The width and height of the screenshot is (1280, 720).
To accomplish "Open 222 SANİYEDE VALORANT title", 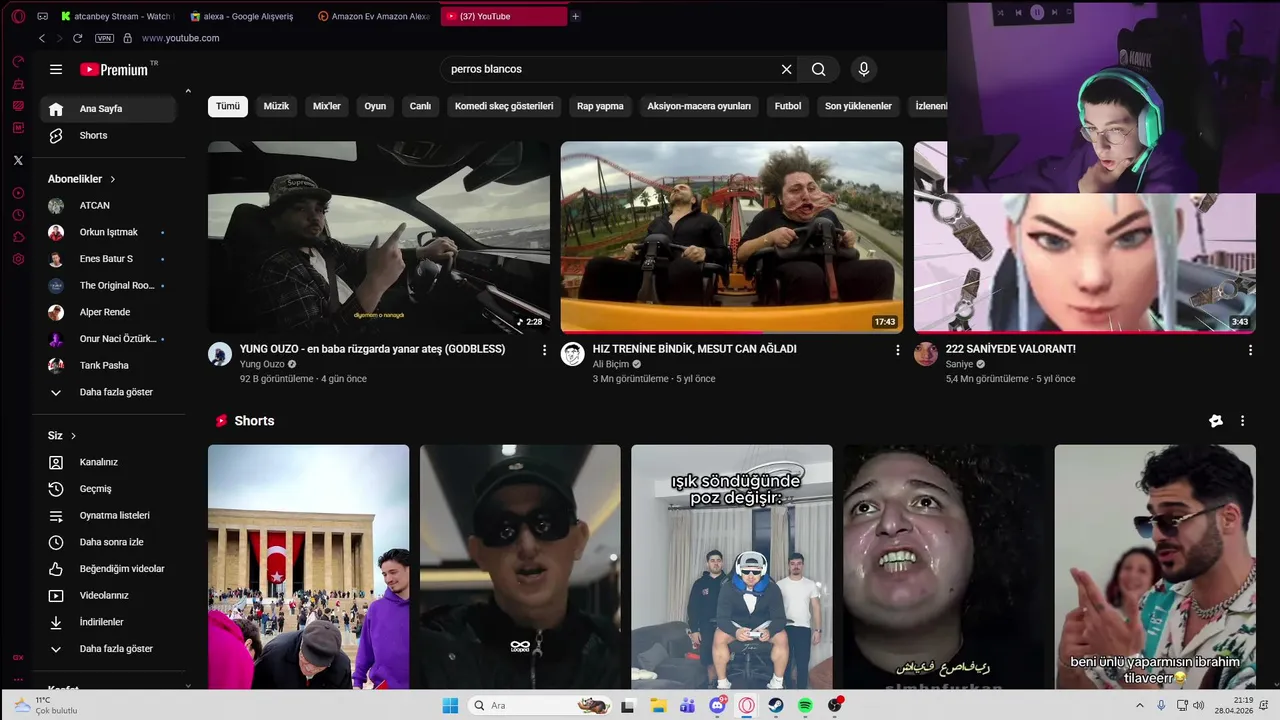I will tap(1011, 349).
